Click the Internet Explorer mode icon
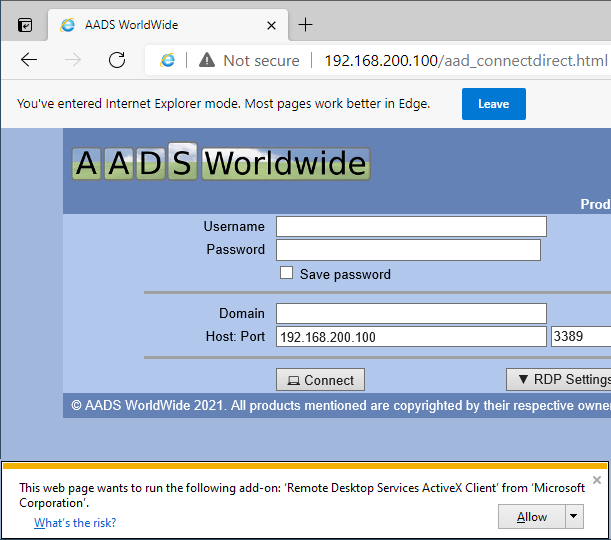This screenshot has height=540, width=611. pos(168,60)
